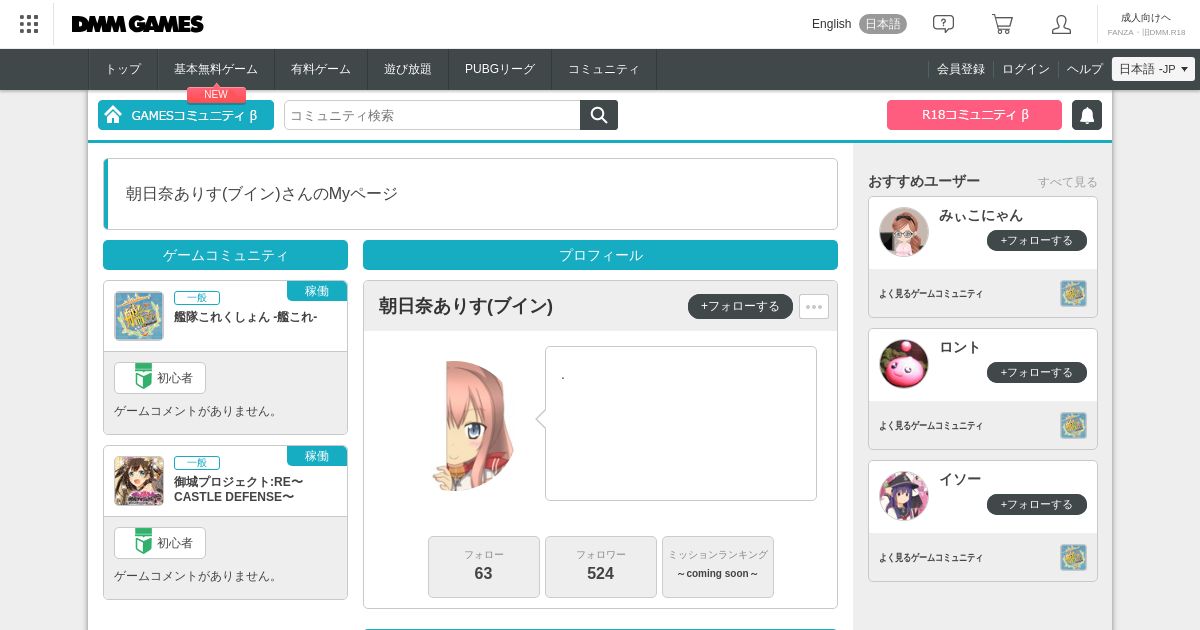Open the PUBGリーグ menu item
The width and height of the screenshot is (1200, 630).
(500, 69)
